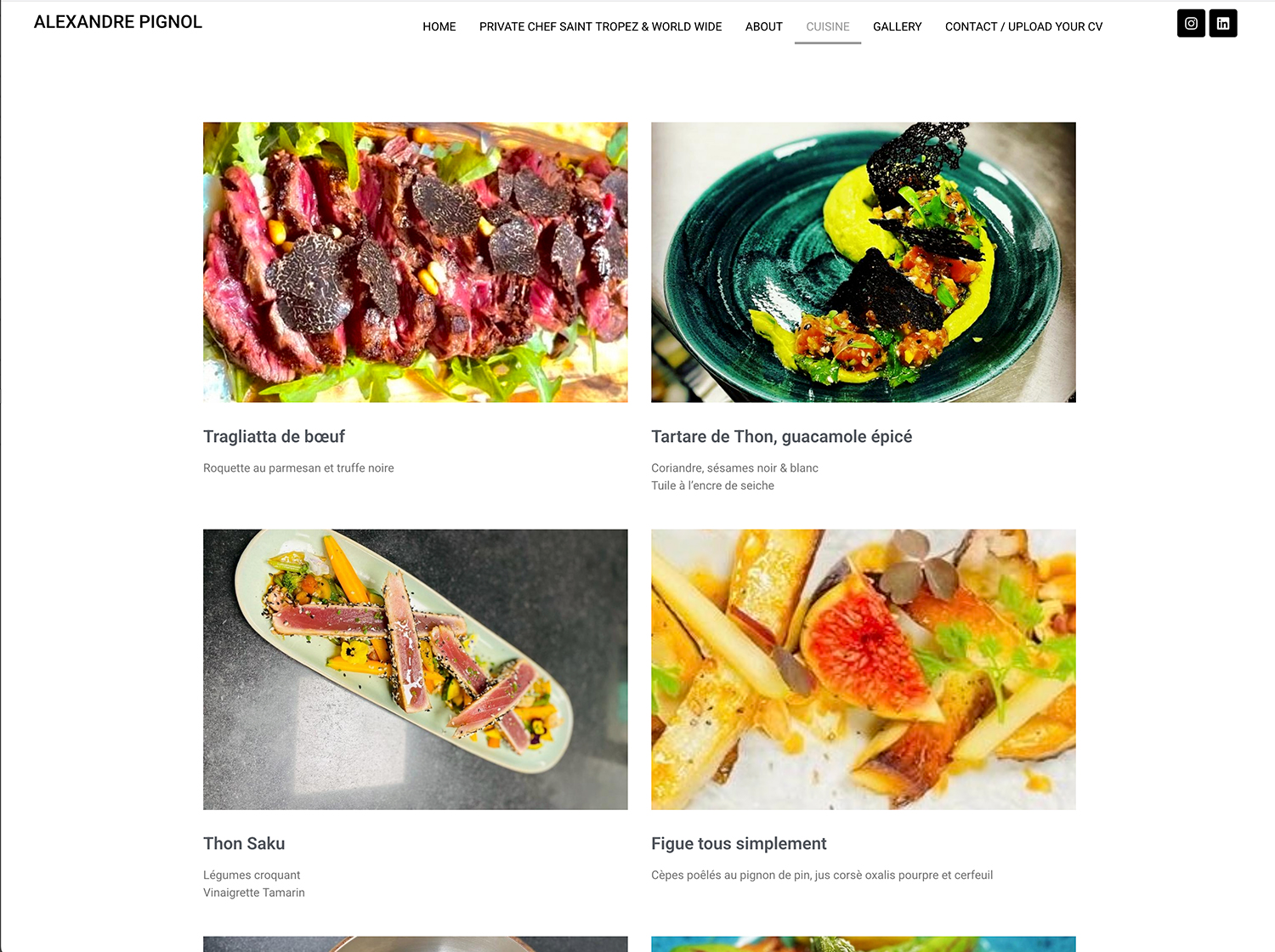
Task: Open the GALLERY page
Action: [898, 26]
